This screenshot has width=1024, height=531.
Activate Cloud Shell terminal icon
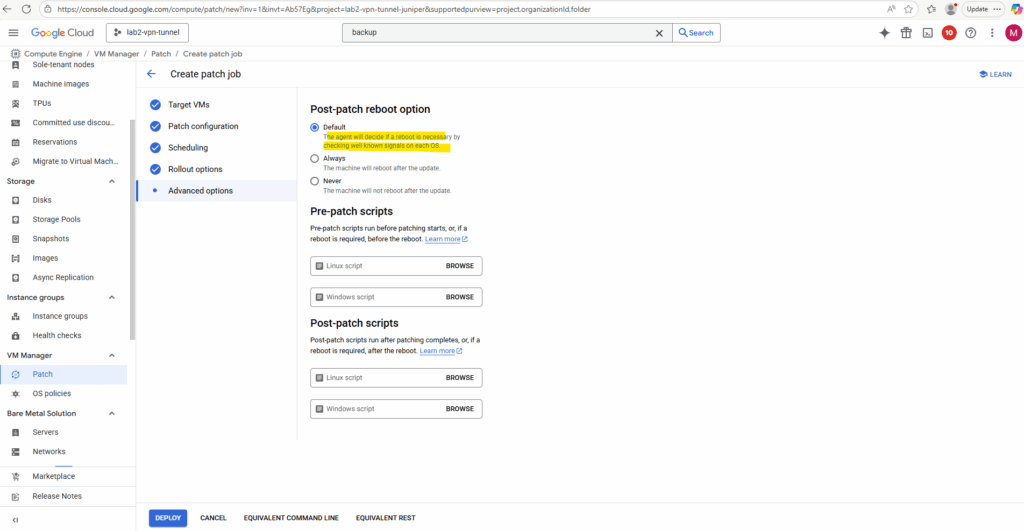coord(927,33)
